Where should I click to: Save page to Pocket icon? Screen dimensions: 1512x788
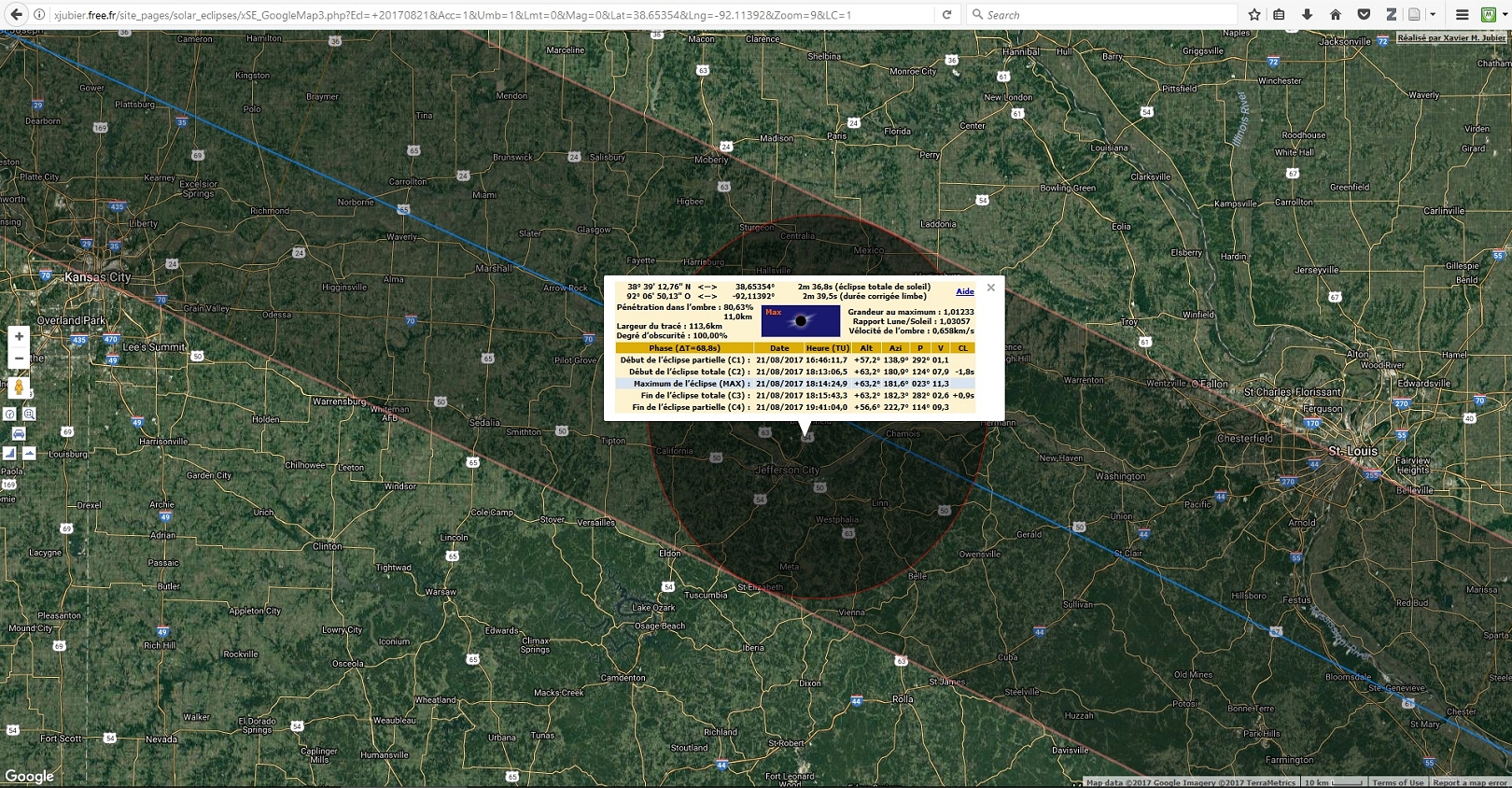(x=1364, y=15)
